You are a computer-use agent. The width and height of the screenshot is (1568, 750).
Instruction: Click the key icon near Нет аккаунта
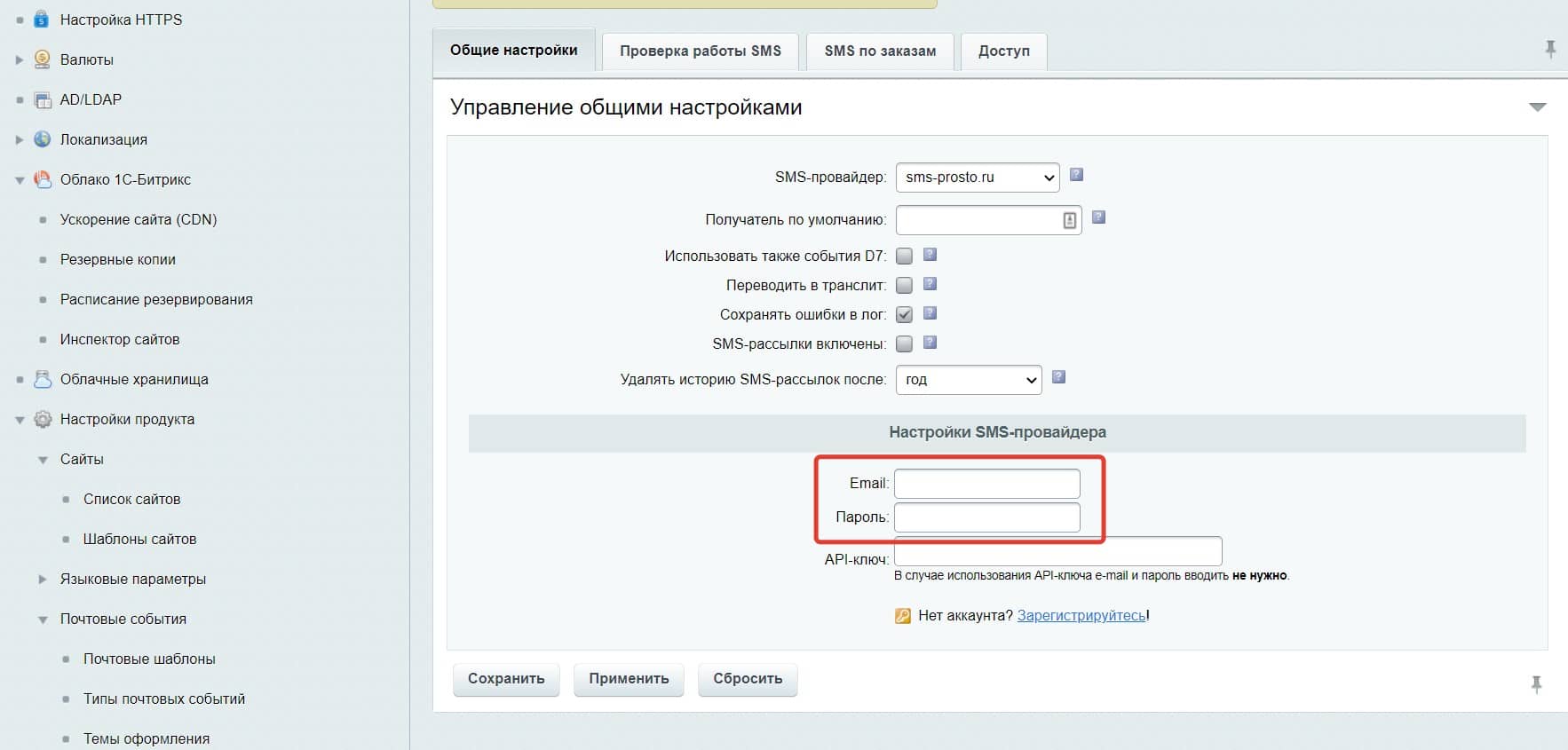[903, 616]
